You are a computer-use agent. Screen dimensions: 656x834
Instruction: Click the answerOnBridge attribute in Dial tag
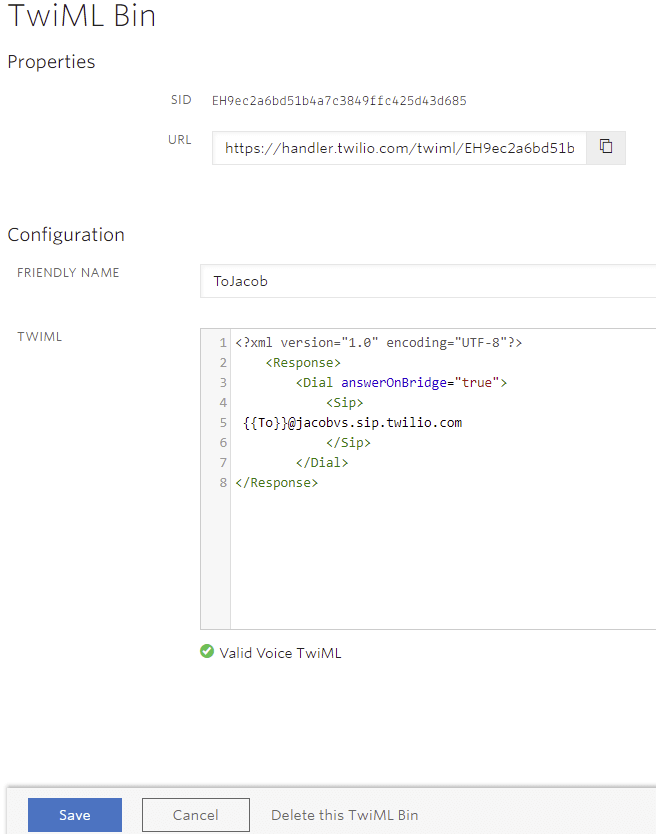click(394, 382)
